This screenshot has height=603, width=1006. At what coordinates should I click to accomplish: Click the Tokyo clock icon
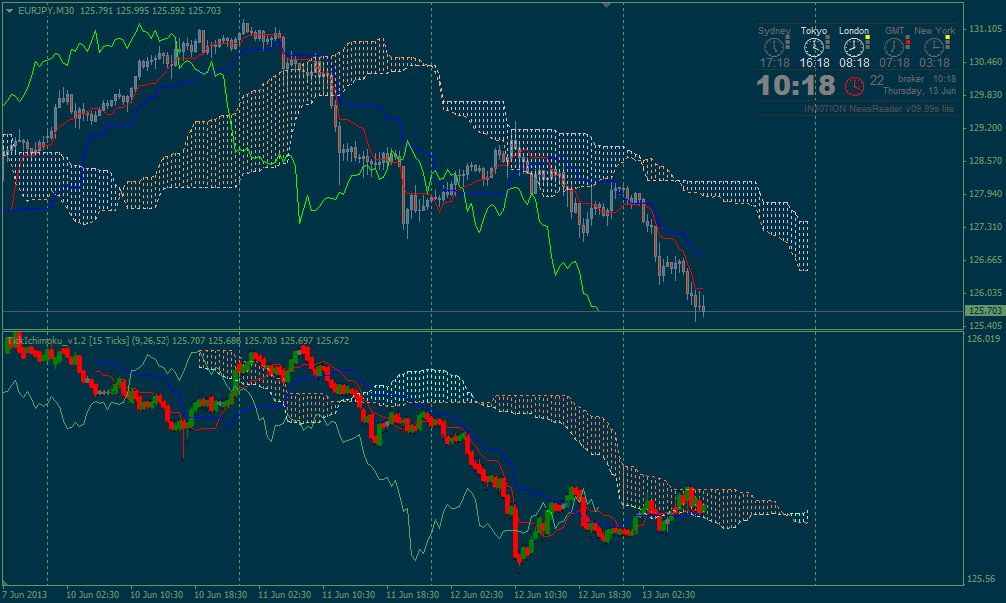(x=814, y=47)
